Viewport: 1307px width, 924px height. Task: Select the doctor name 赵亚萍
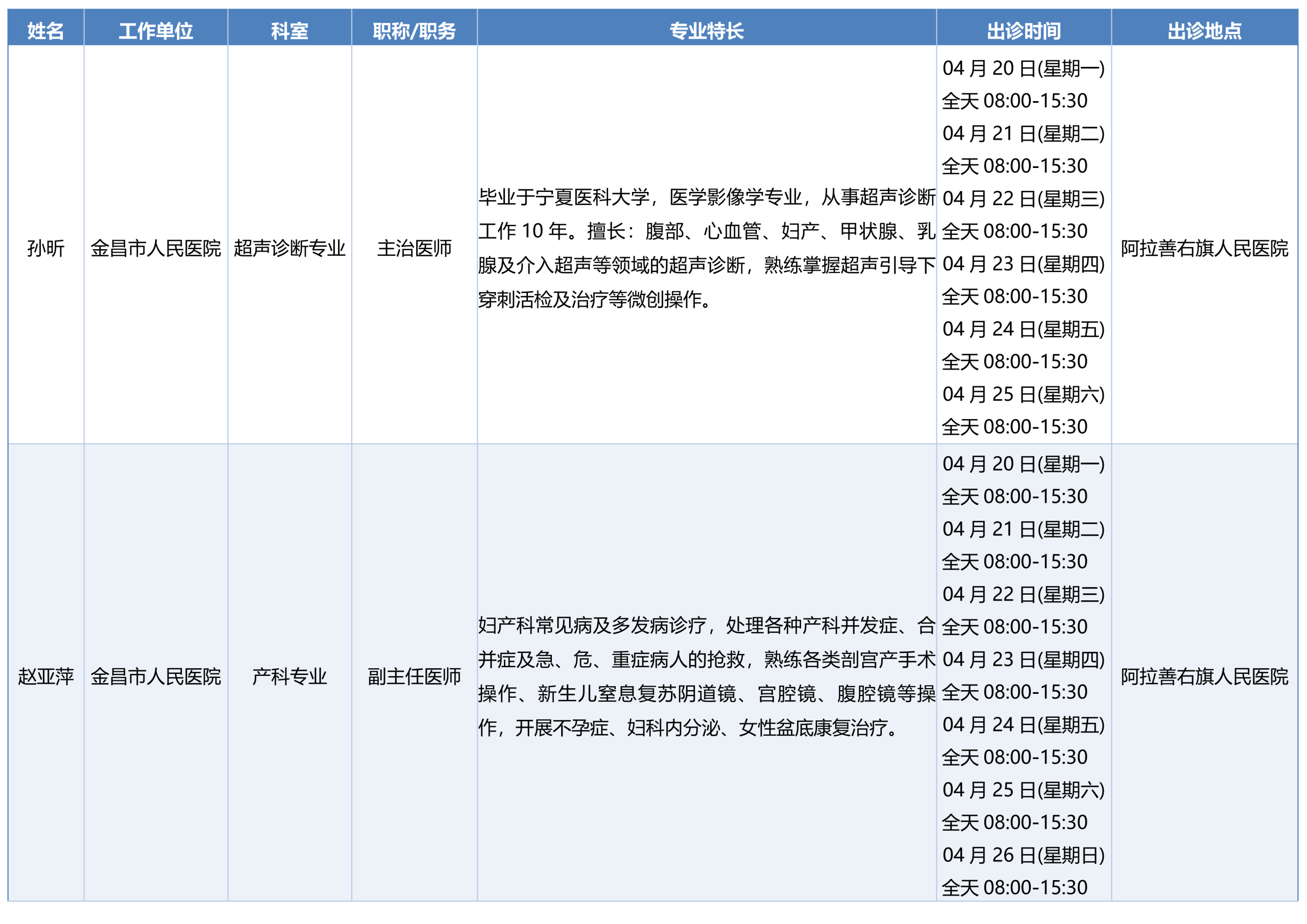tap(45, 676)
